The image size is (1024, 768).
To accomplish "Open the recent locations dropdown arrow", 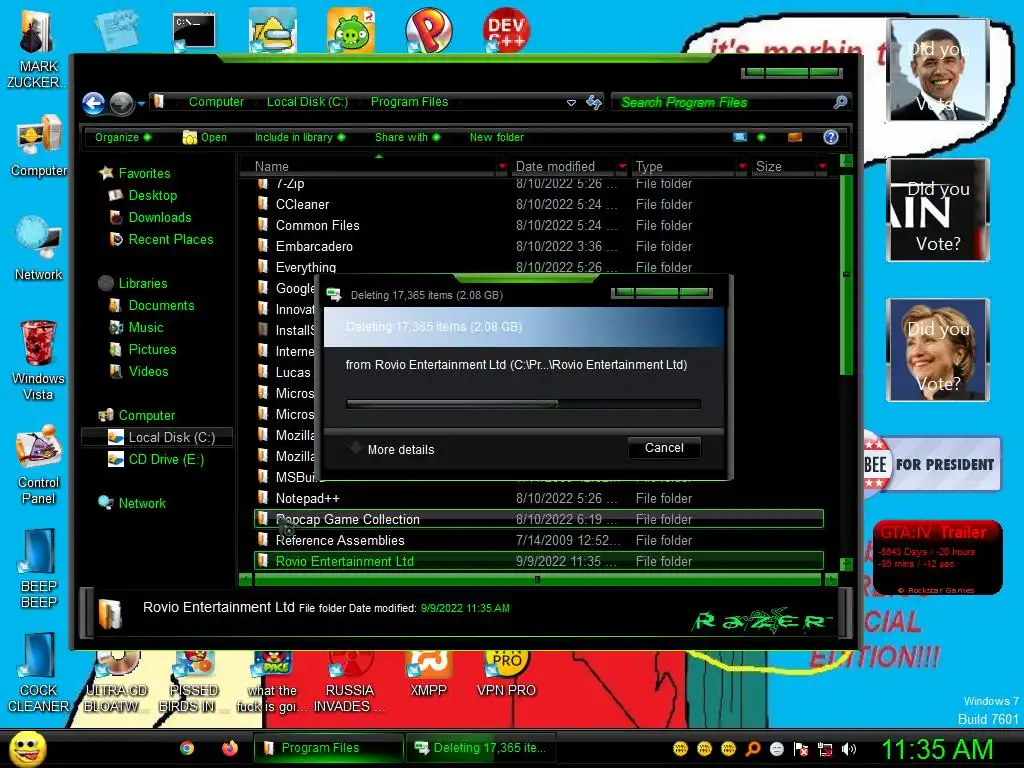I will pos(141,103).
